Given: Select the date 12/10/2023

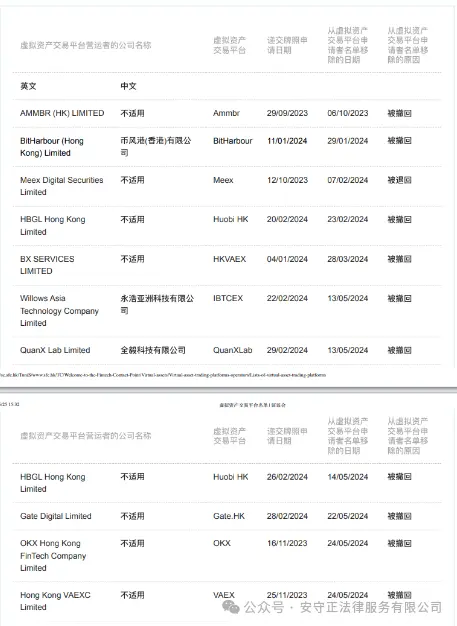Looking at the screenshot, I should point(287,180).
